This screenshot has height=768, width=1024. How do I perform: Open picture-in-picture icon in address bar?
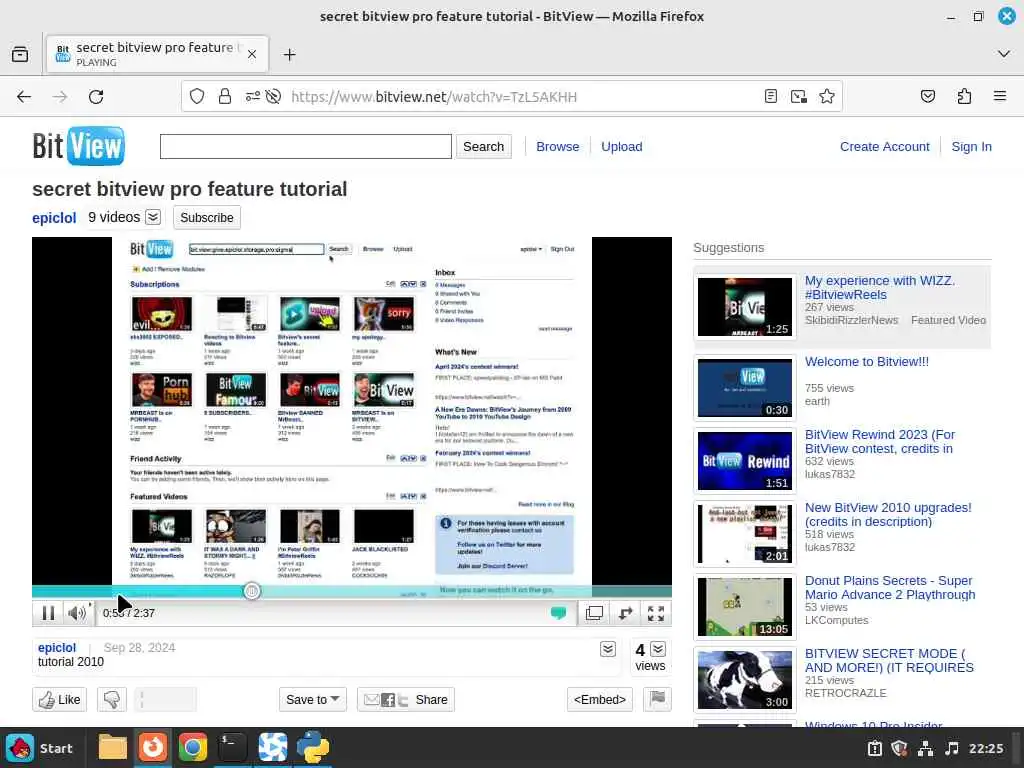point(799,97)
